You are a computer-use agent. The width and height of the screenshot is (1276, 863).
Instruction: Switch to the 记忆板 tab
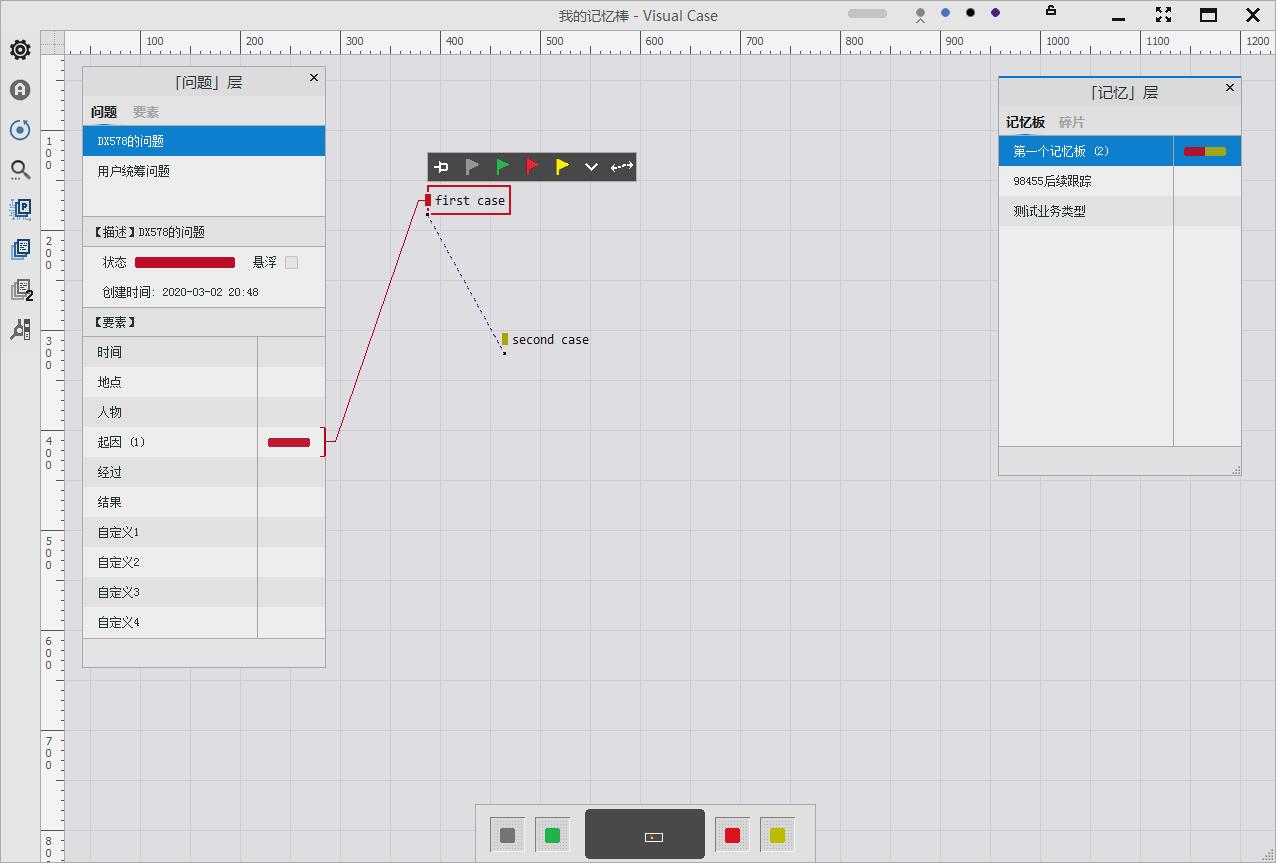(x=1025, y=122)
